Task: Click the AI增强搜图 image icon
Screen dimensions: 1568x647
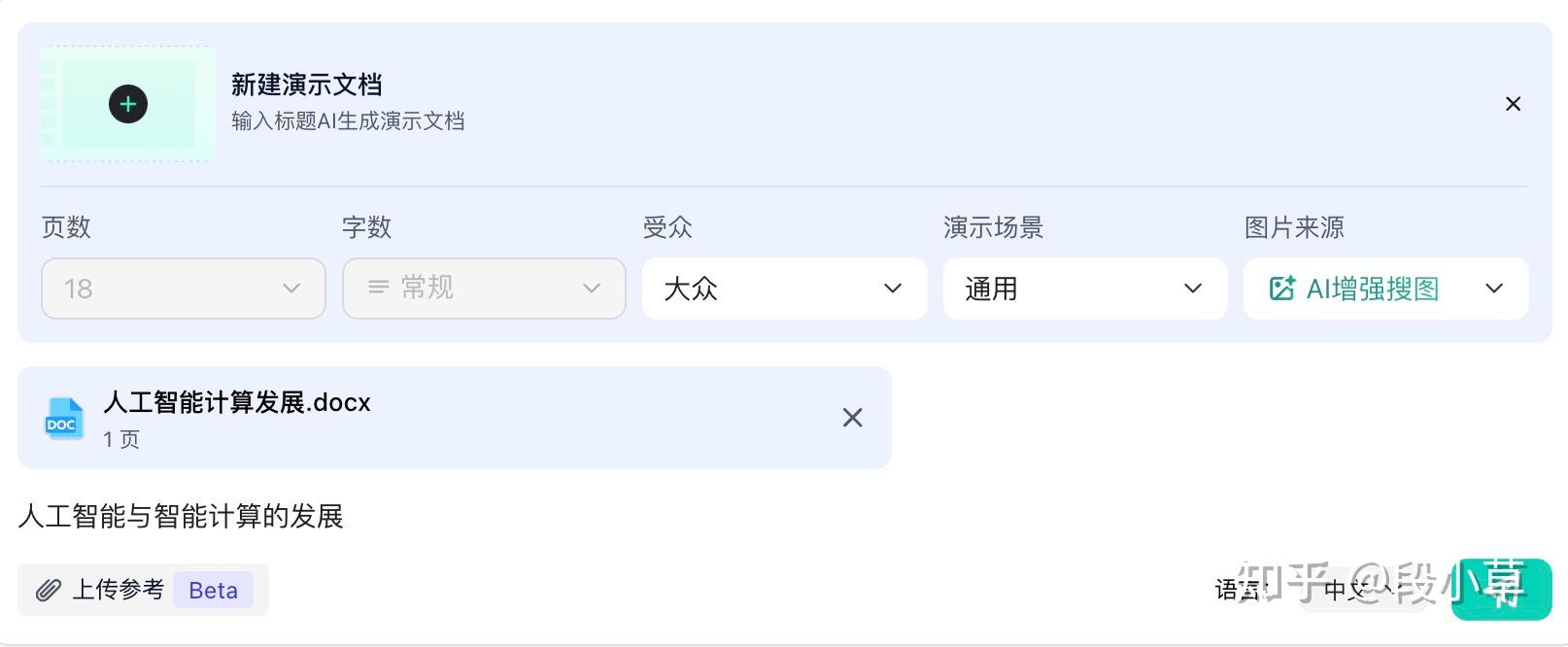Action: click(1281, 289)
